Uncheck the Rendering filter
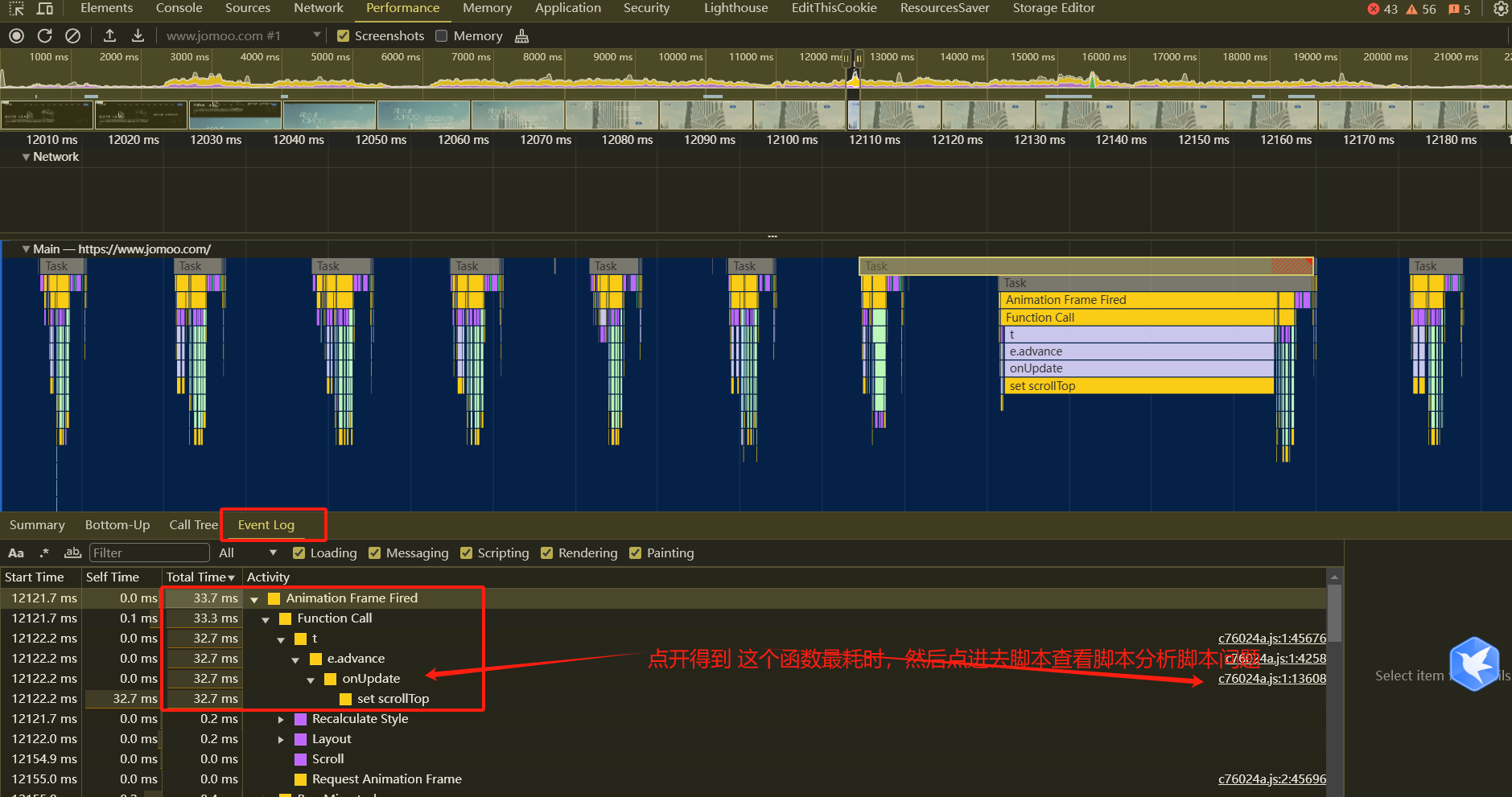Image resolution: width=1512 pixels, height=797 pixels. point(547,553)
